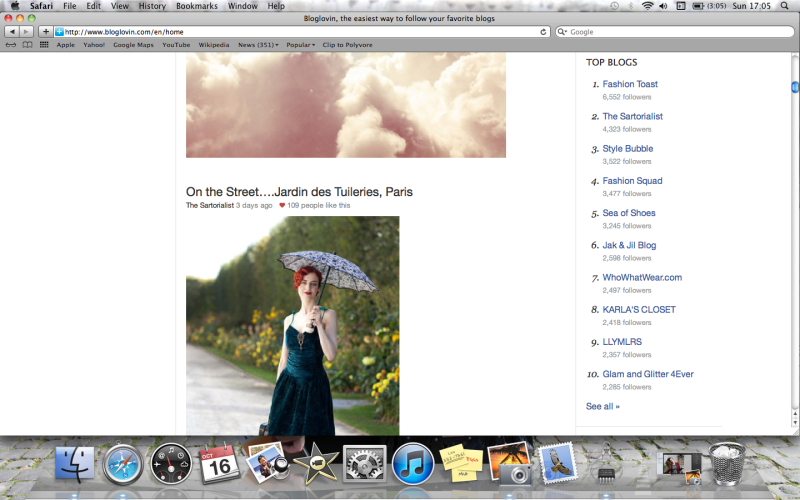Screen dimensions: 800x500
Task: Launch Safari compass icon in Dock
Action: tap(122, 464)
